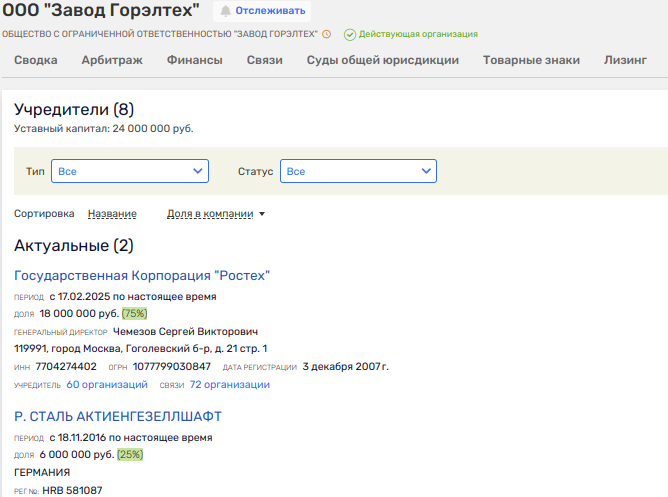Click the green (25%) share badge

[x=130, y=454]
